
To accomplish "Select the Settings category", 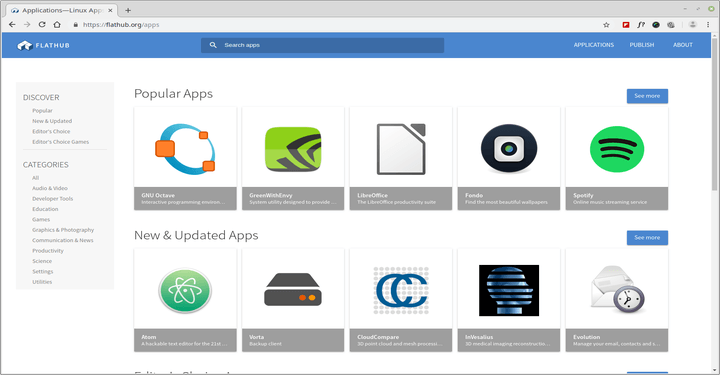I will 43,272.
